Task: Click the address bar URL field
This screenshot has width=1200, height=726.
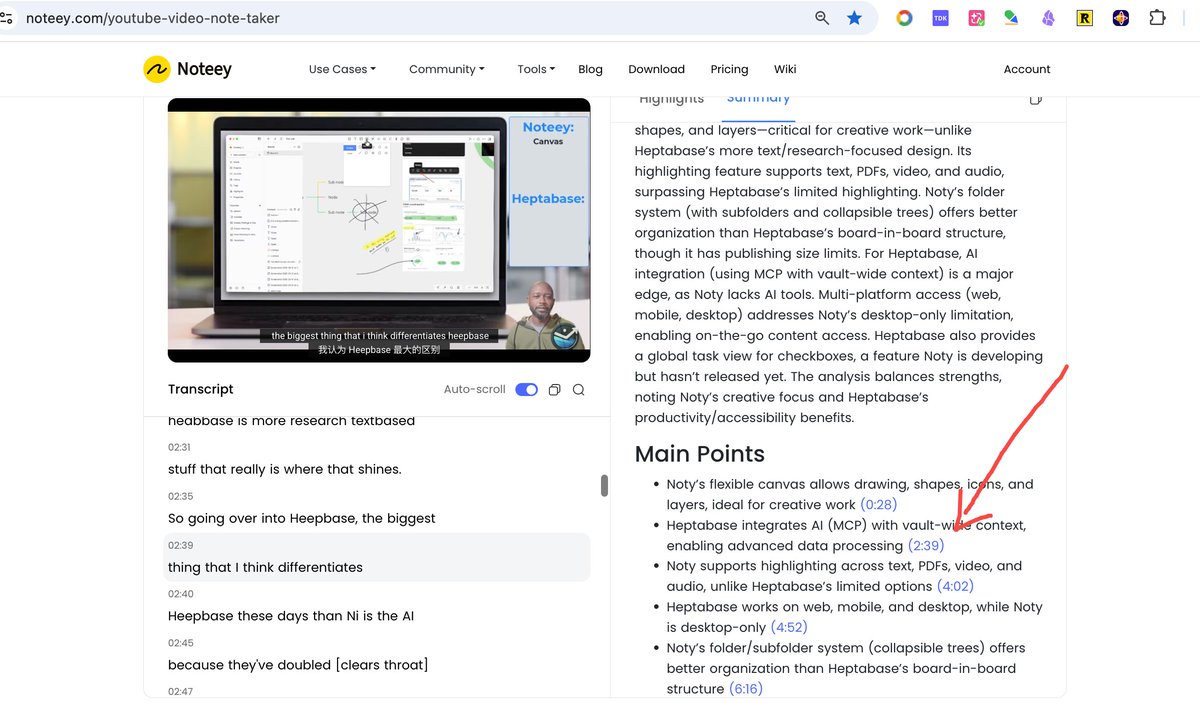Action: coord(410,18)
